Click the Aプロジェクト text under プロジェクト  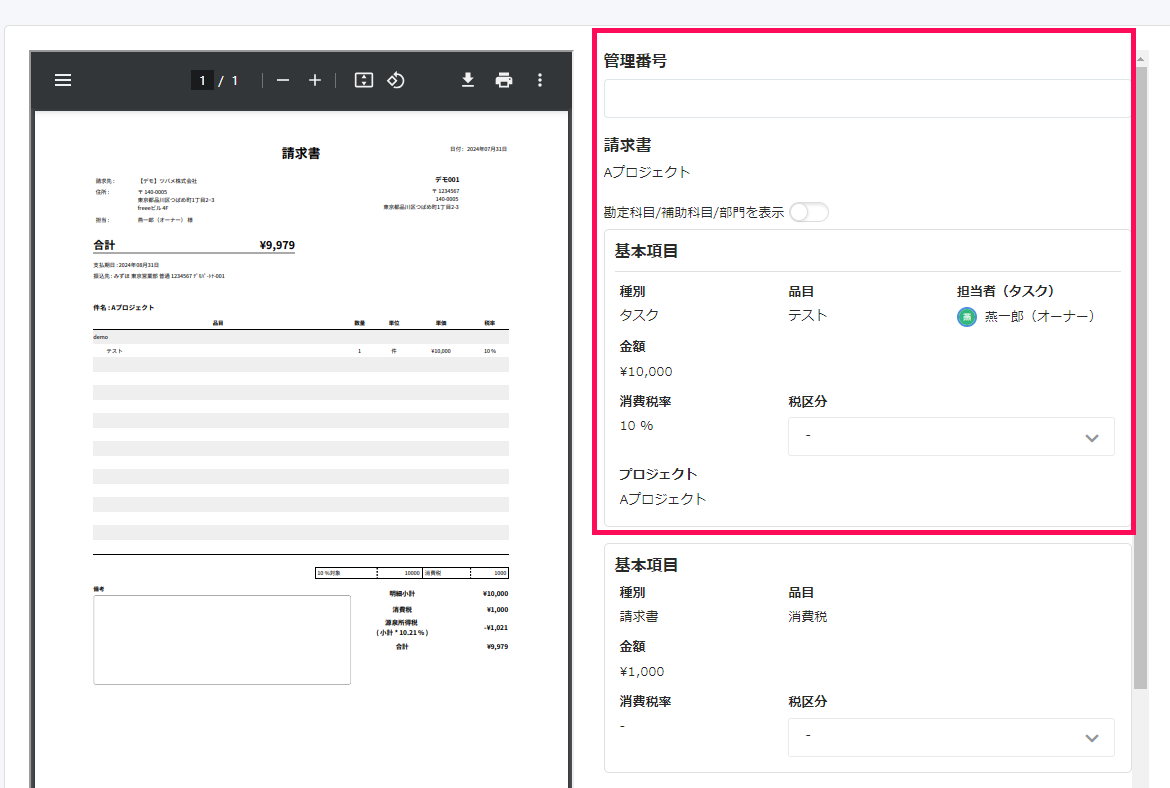tap(663, 499)
